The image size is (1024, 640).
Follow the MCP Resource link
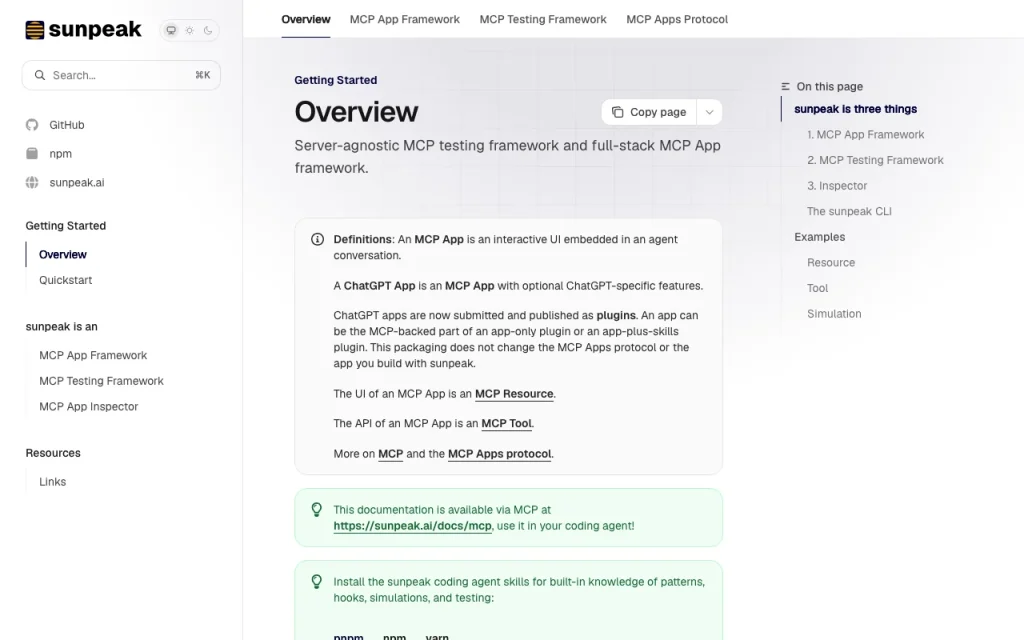pyautogui.click(x=514, y=394)
